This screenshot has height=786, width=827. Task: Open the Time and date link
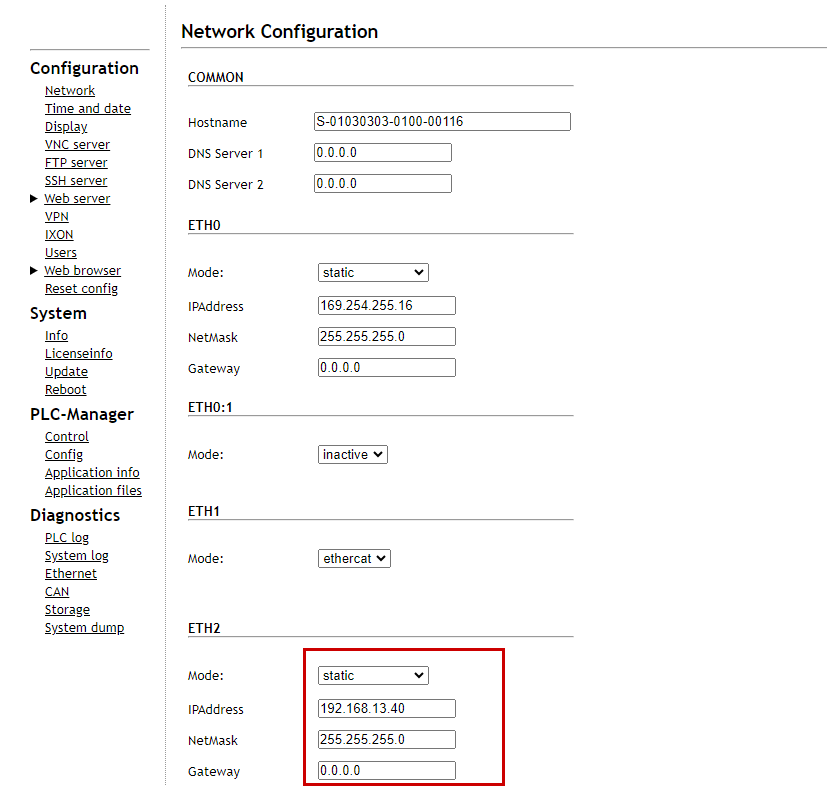88,109
